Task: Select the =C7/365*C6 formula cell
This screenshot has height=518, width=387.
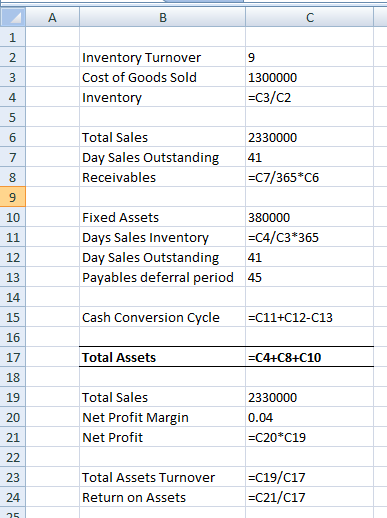Action: (x=310, y=177)
